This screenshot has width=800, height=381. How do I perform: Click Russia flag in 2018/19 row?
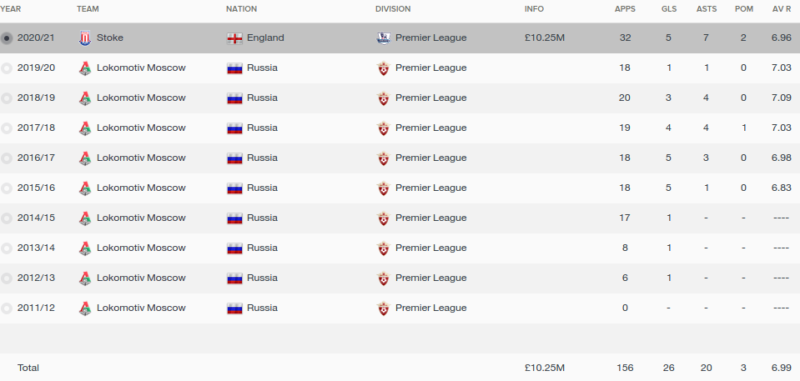pyautogui.click(x=235, y=98)
